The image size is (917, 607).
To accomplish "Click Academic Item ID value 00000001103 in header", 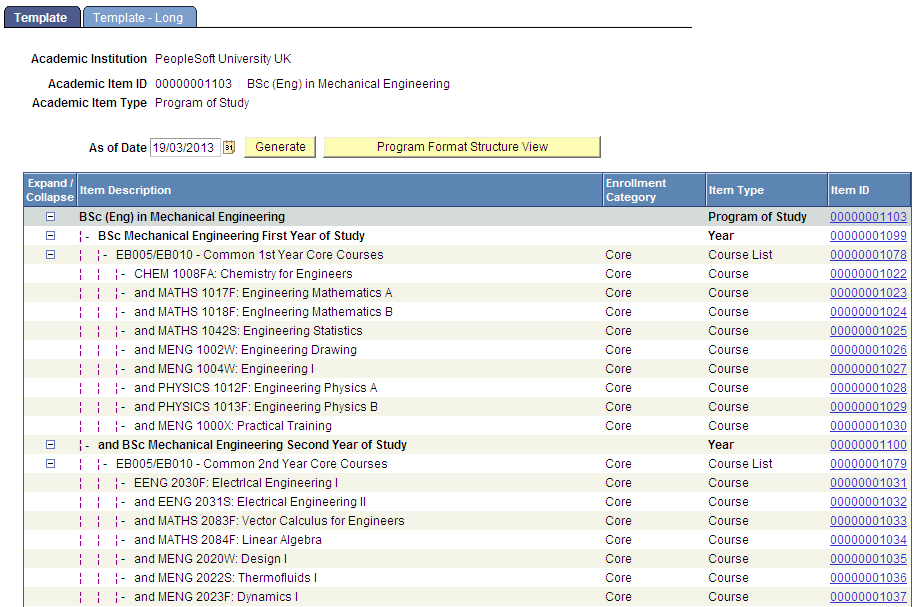I will pyautogui.click(x=193, y=84).
